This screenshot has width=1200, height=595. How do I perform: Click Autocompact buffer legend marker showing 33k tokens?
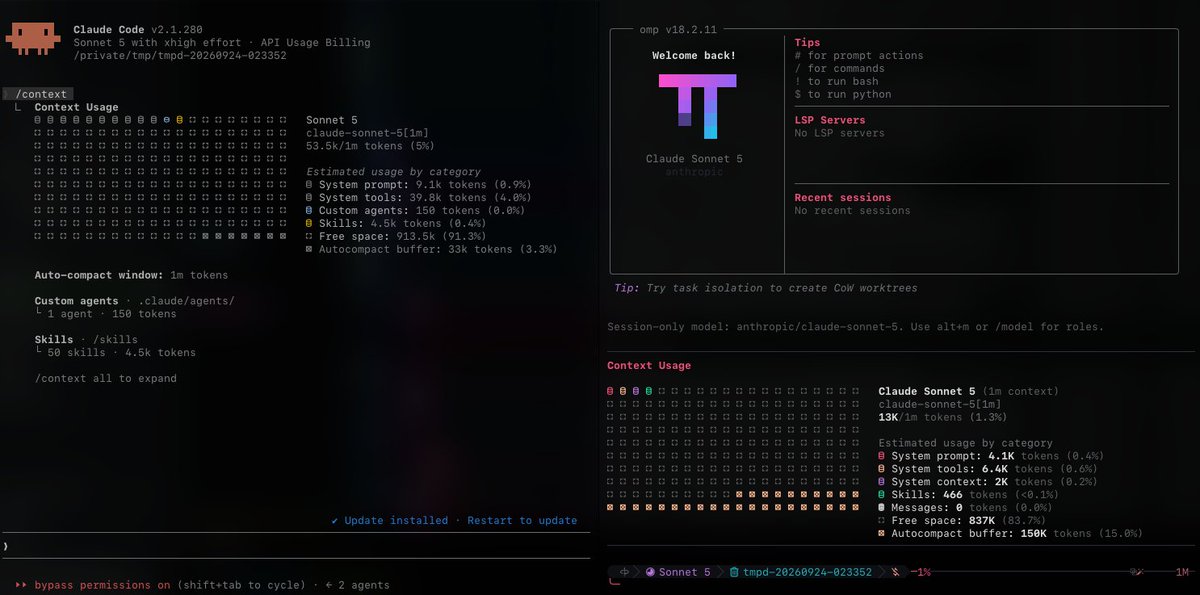(x=309, y=250)
